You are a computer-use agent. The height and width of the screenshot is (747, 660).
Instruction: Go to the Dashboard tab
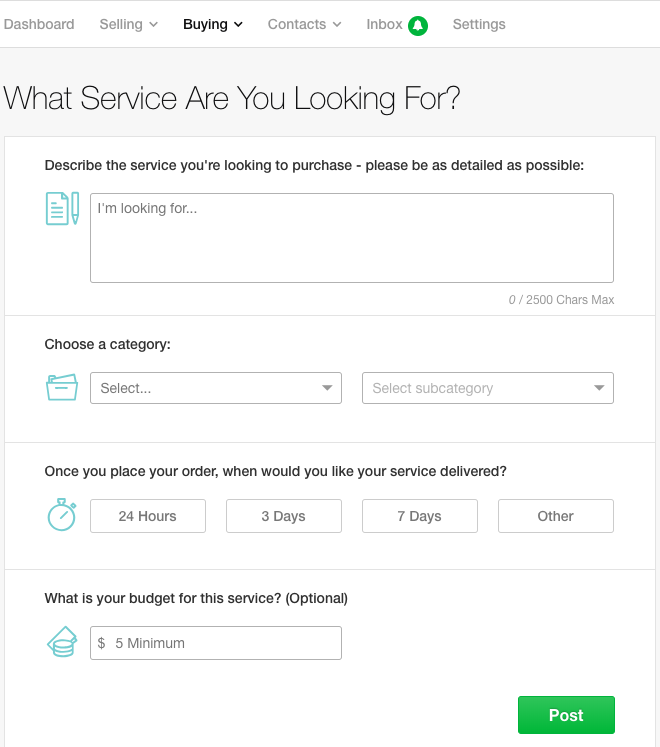pos(39,24)
